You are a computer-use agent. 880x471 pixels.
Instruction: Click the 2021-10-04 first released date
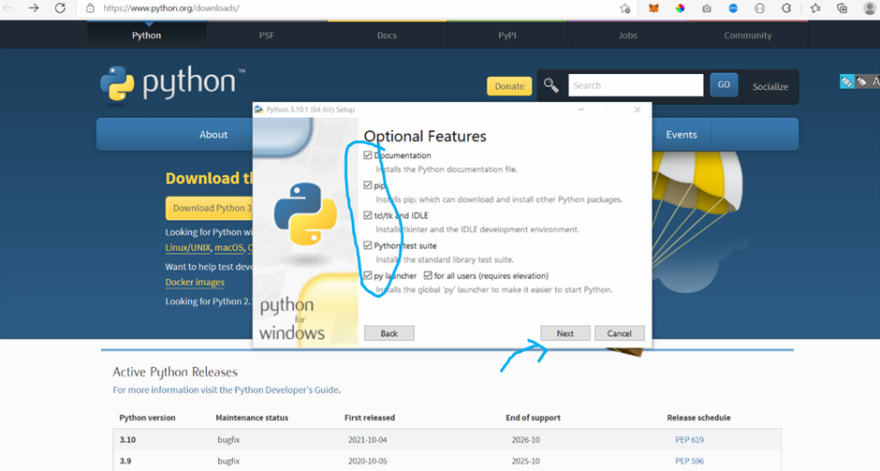[367, 440]
